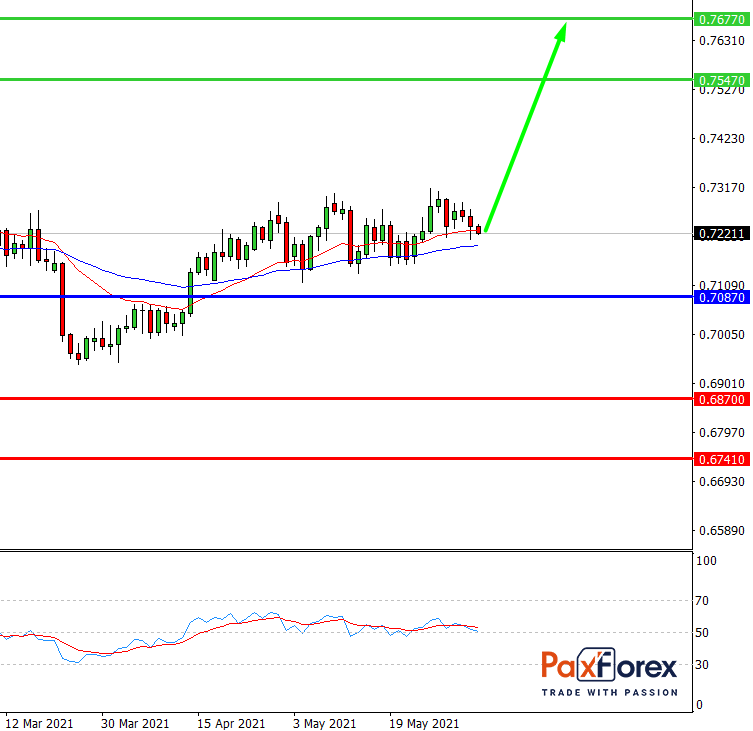Click the green 0.75470 price label
This screenshot has height=731, width=753.
click(x=722, y=80)
